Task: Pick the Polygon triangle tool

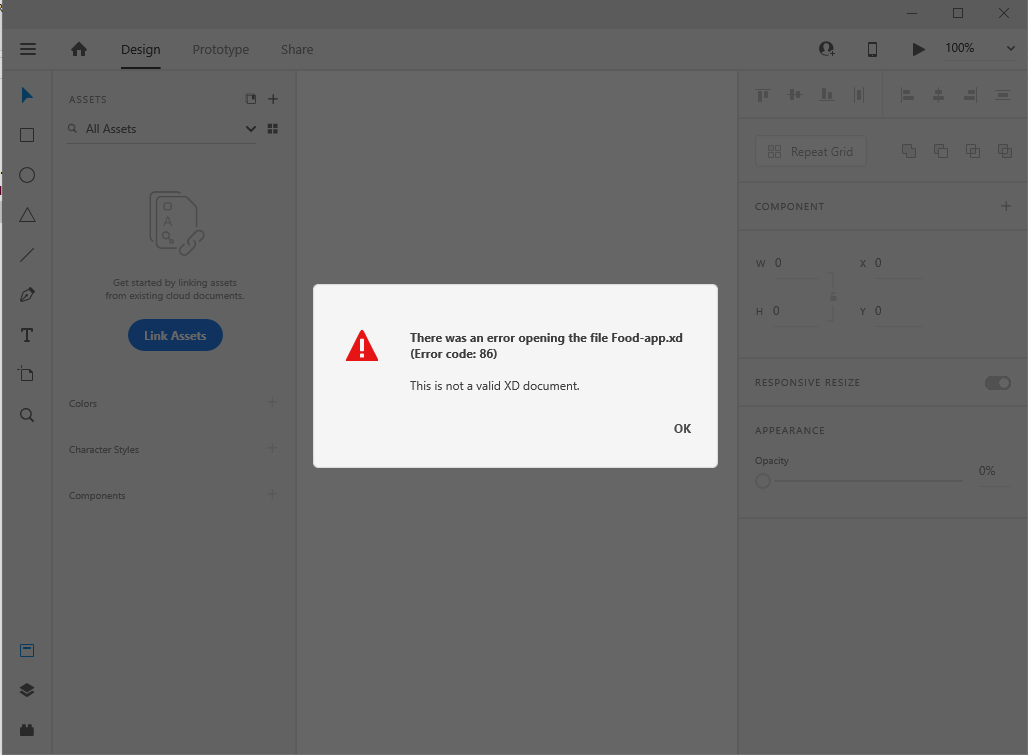Action: tap(27, 215)
